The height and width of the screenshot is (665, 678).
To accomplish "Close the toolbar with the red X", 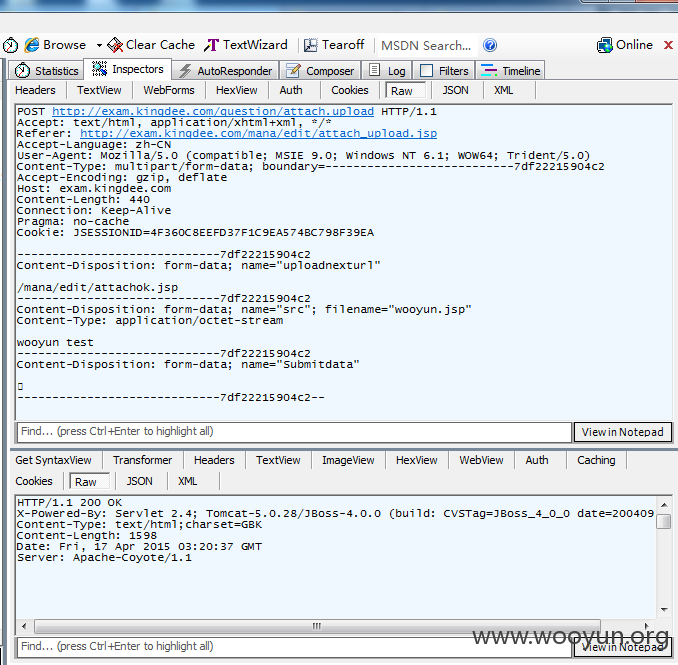I will [x=668, y=45].
